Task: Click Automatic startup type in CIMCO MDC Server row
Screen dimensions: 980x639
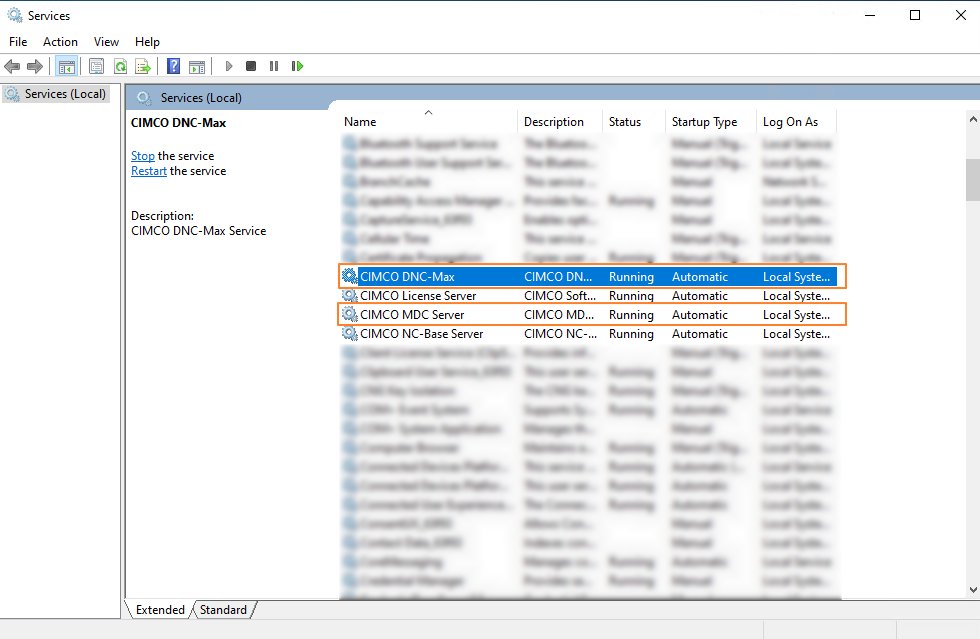Action: pos(699,314)
